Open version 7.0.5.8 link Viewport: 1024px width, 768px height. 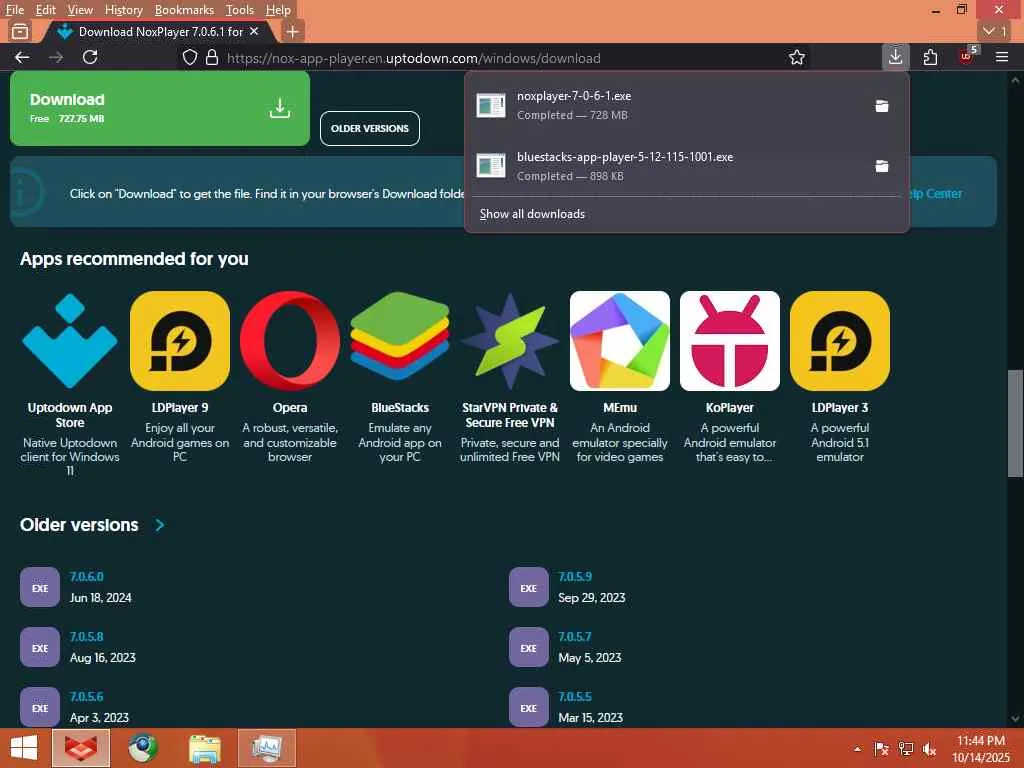(x=86, y=637)
